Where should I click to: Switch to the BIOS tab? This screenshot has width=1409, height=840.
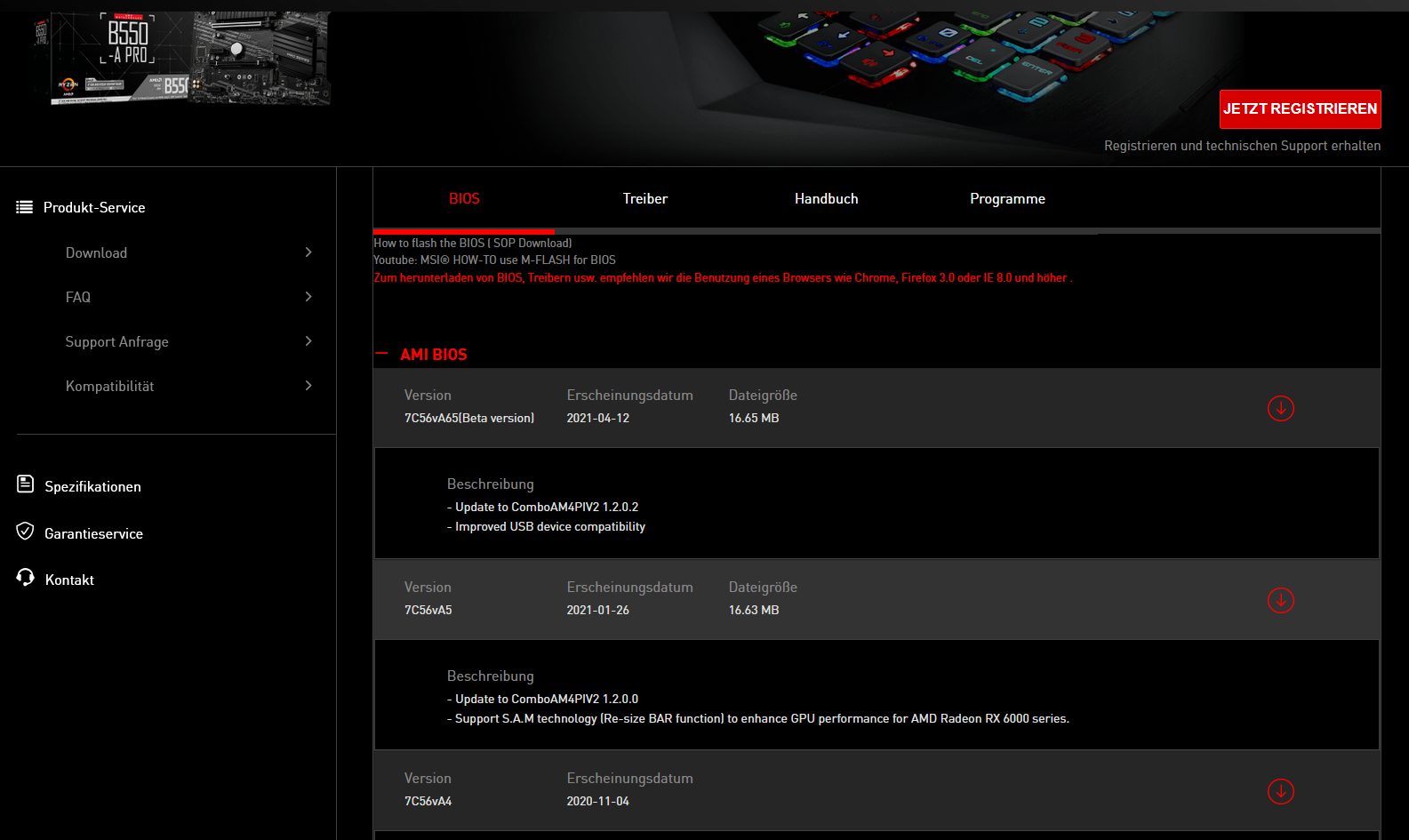pos(464,199)
